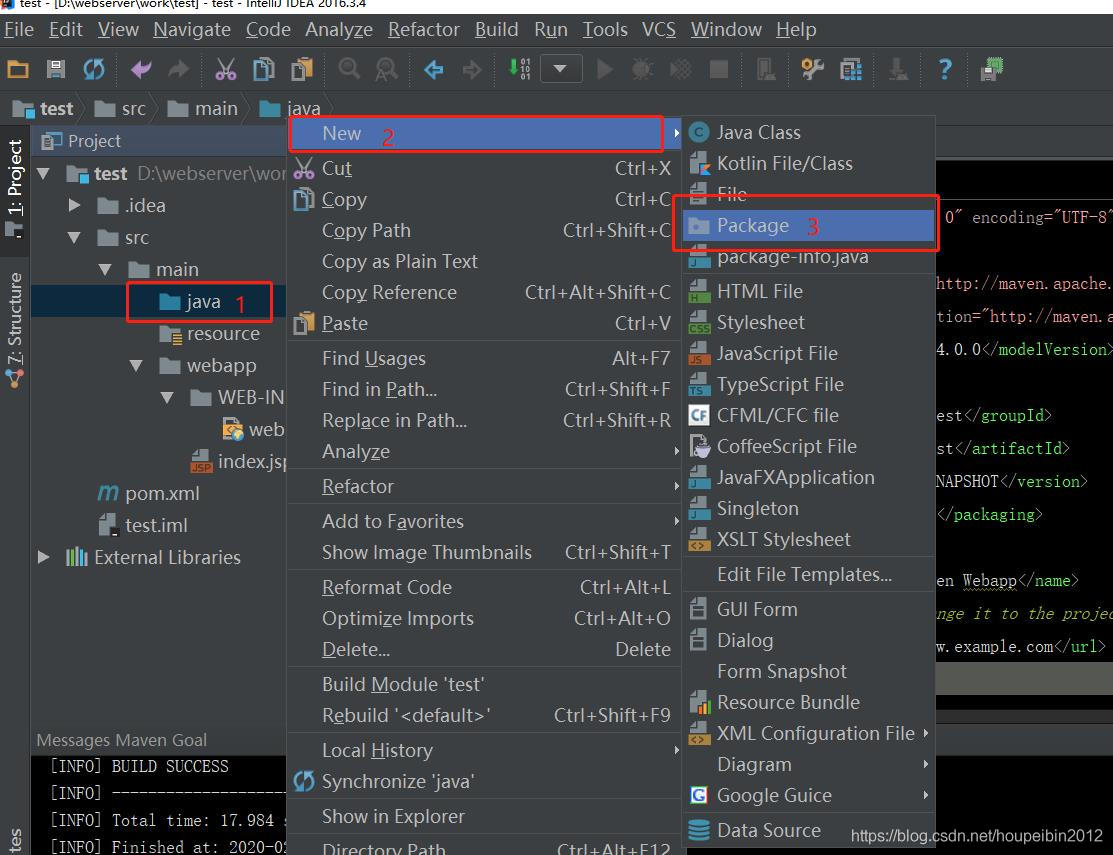Click the Replace toolbar icon
This screenshot has height=855, width=1113.
[386, 69]
